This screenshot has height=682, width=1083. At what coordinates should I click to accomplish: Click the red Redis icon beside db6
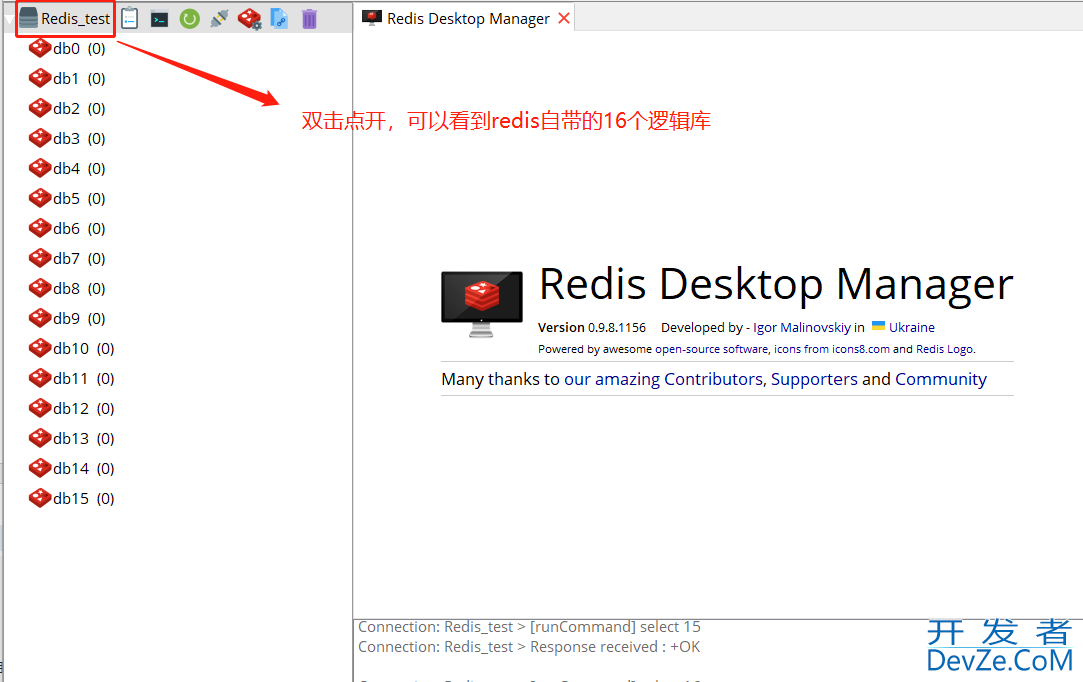click(40, 228)
